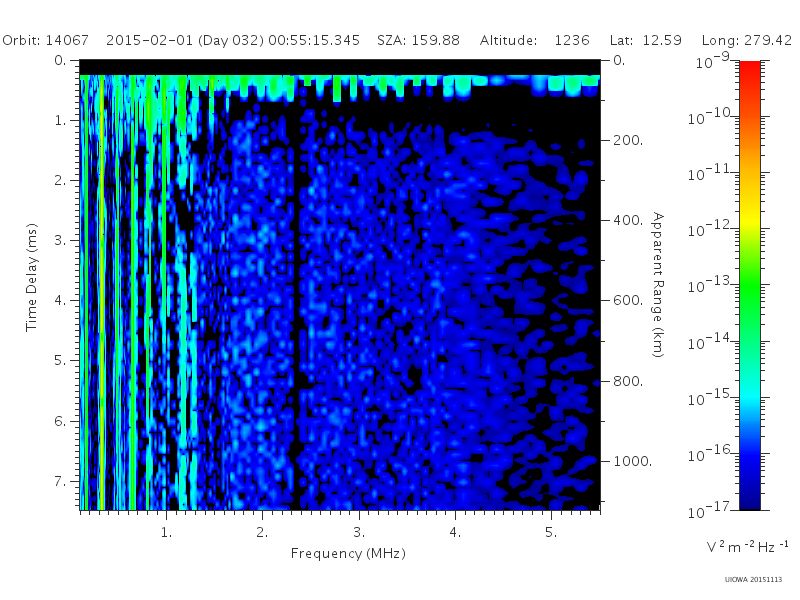Click the 'Altitude:' label in header
The height and width of the screenshot is (600, 800).
click(508, 40)
